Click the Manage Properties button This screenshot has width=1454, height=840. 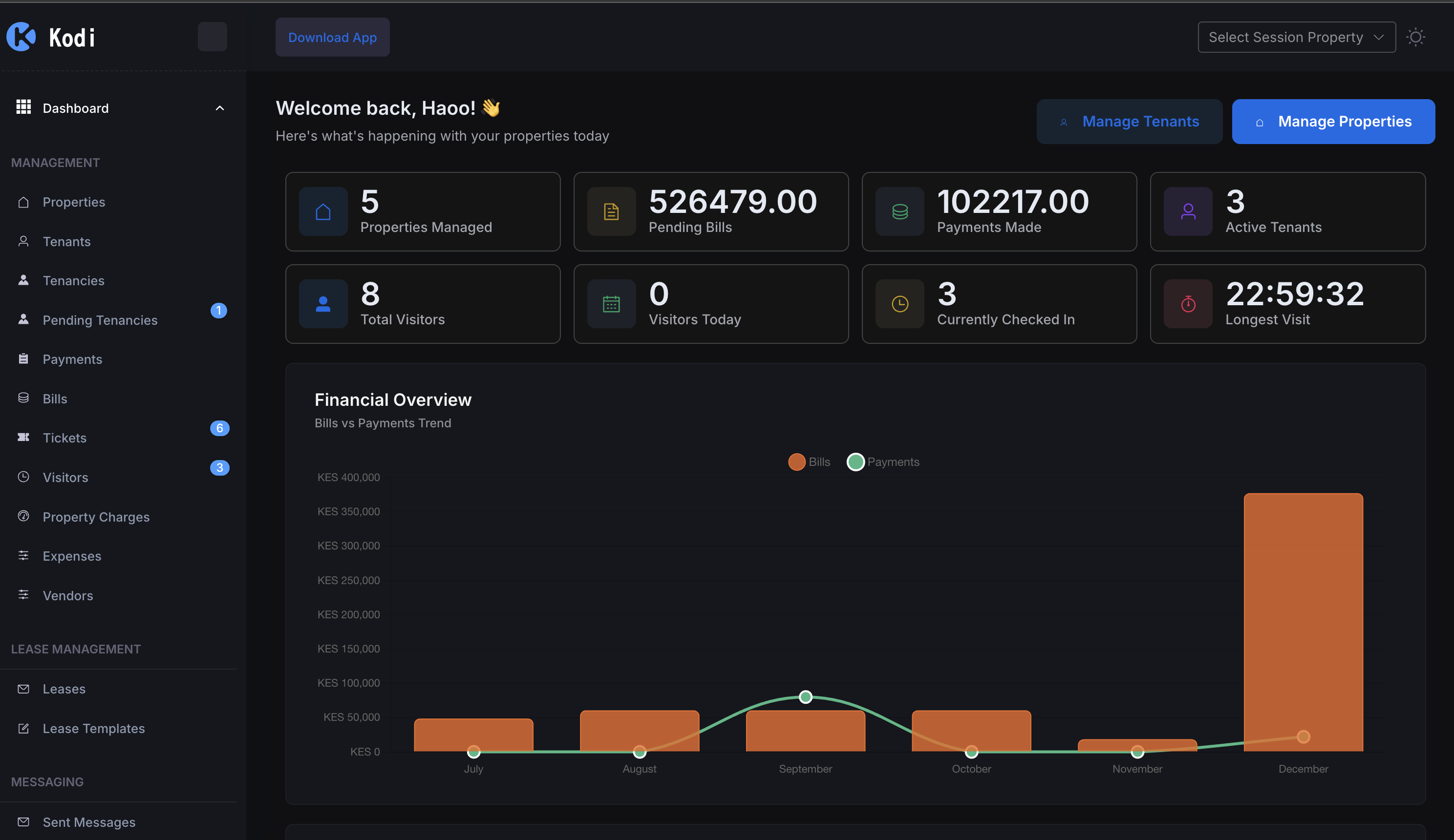pyautogui.click(x=1333, y=121)
